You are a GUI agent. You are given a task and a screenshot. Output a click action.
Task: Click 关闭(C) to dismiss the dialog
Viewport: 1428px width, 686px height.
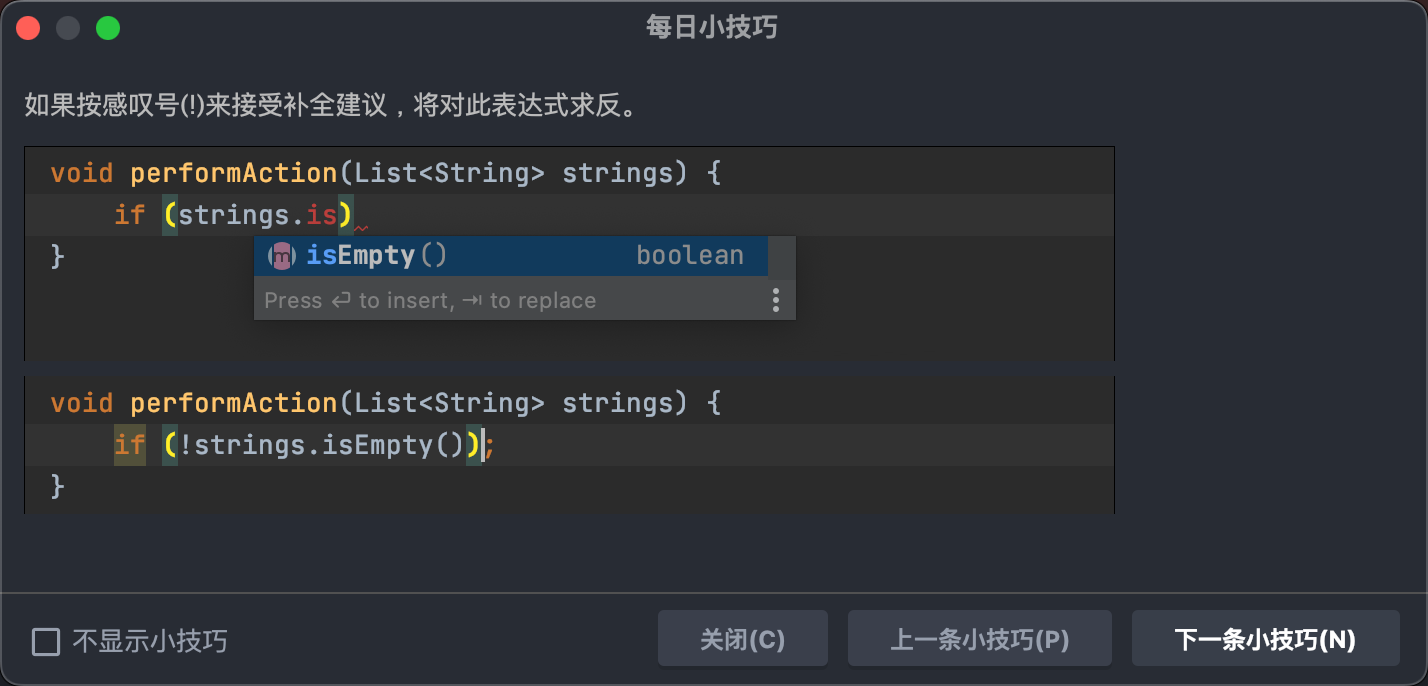tap(743, 638)
